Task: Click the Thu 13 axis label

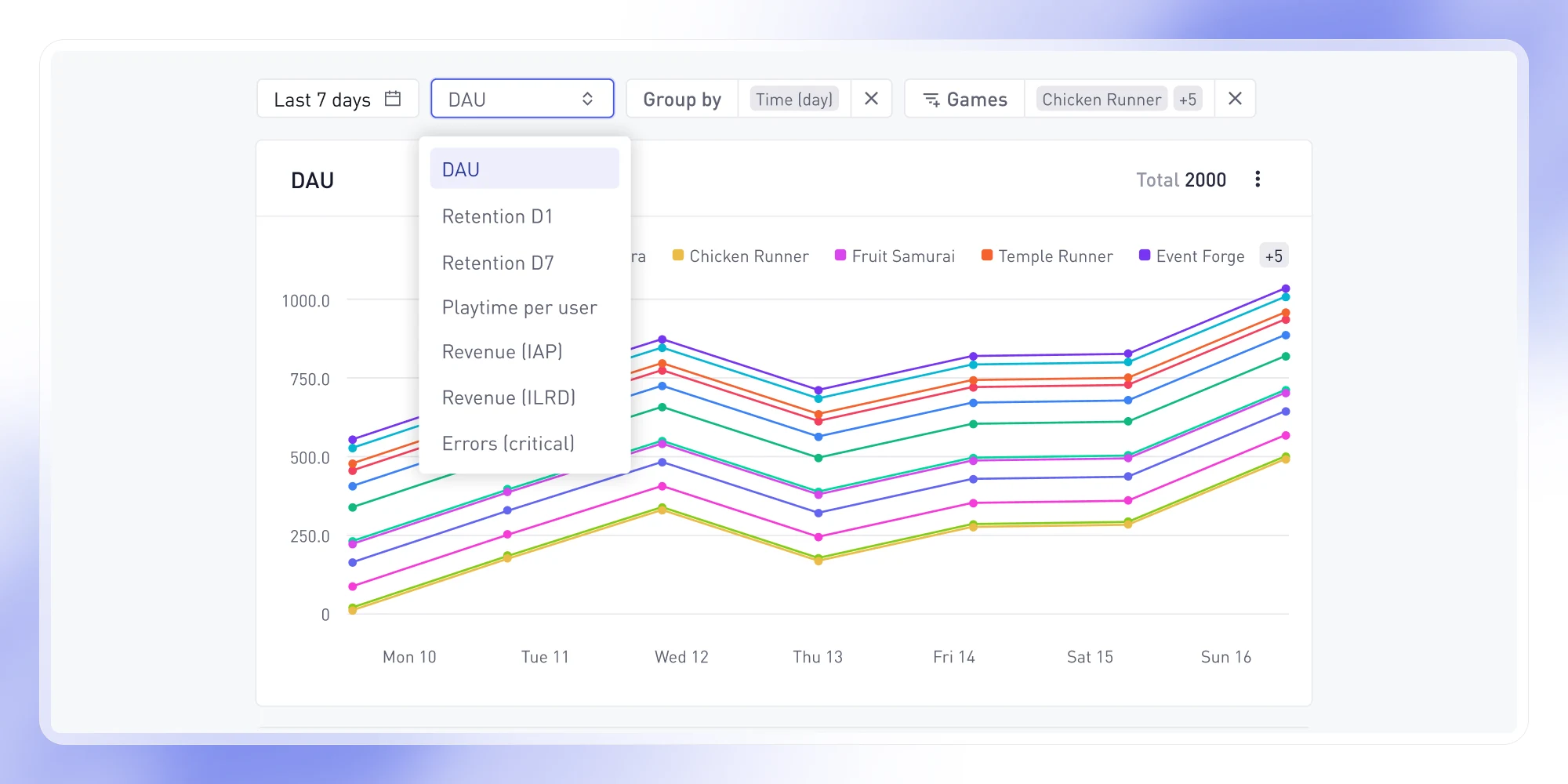Action: pos(818,657)
